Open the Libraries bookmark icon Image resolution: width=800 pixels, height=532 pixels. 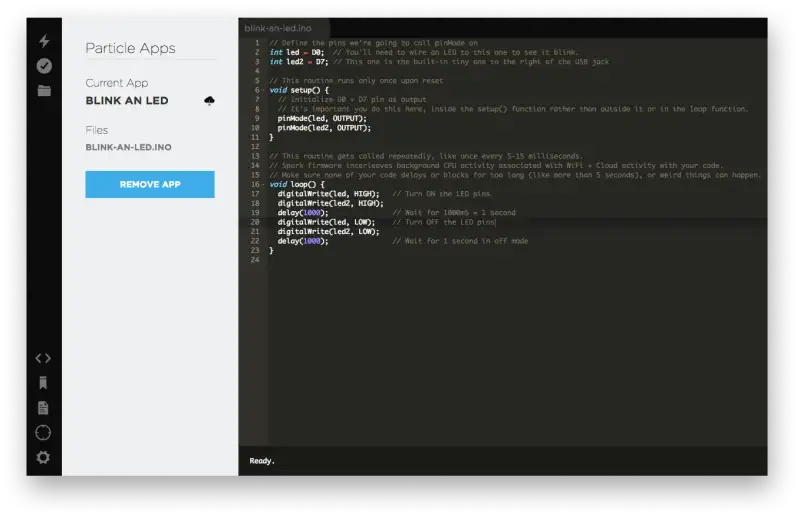tap(43, 383)
